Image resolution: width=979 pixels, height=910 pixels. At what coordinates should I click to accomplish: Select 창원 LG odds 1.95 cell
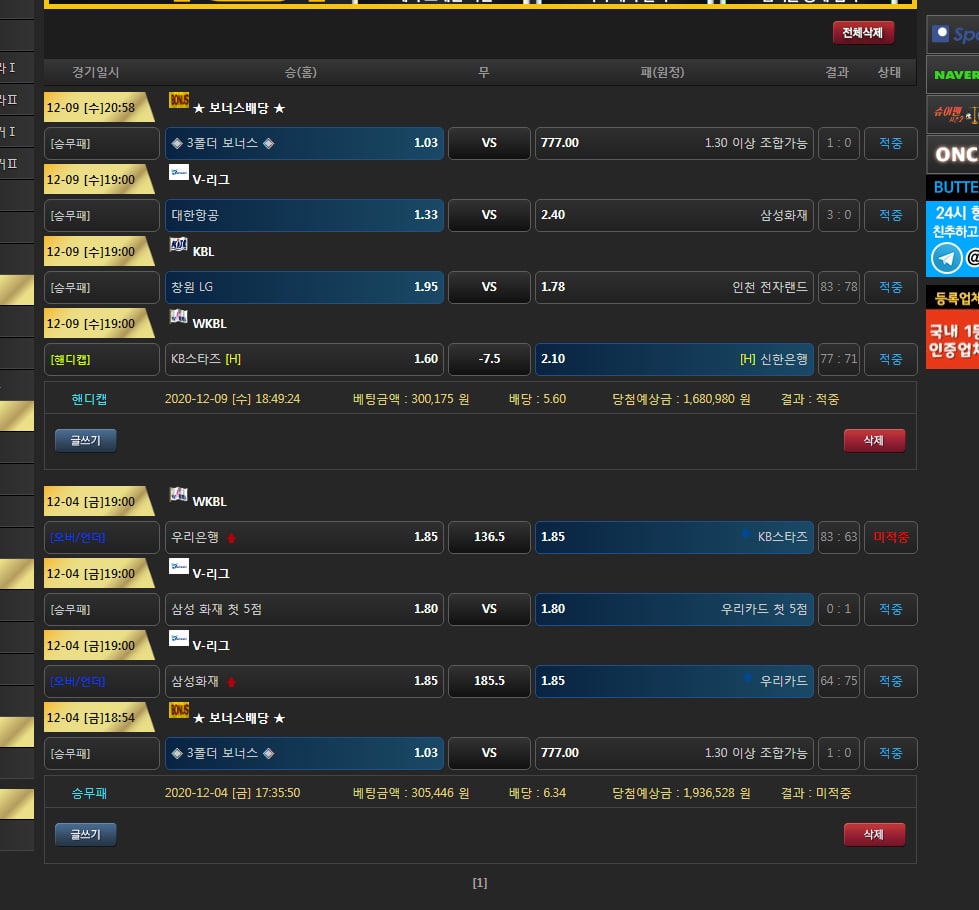click(x=304, y=287)
